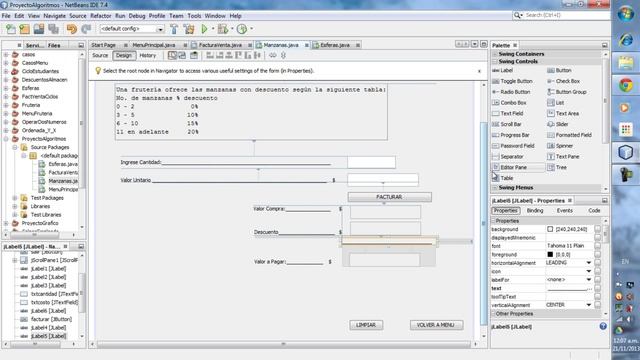Image resolution: width=640 pixels, height=360 pixels.
Task: Activate Connection Mode icon in design toolbar
Action: (x=182, y=56)
